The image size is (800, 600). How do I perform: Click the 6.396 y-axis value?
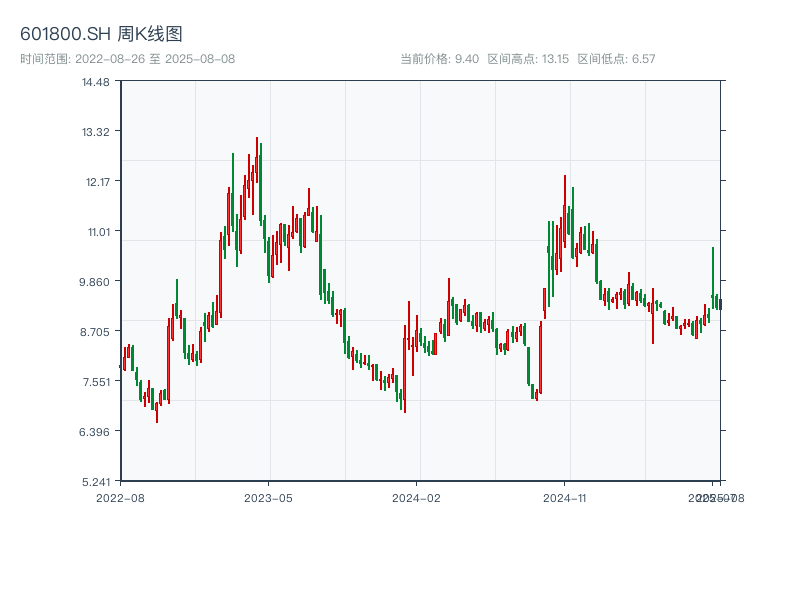[x=94, y=432]
